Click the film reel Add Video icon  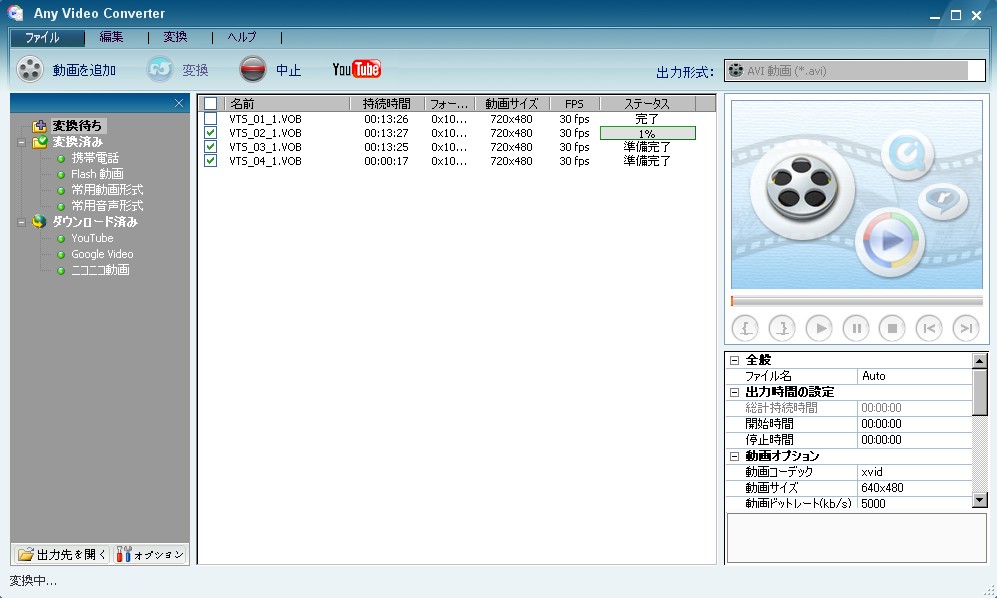(x=30, y=69)
